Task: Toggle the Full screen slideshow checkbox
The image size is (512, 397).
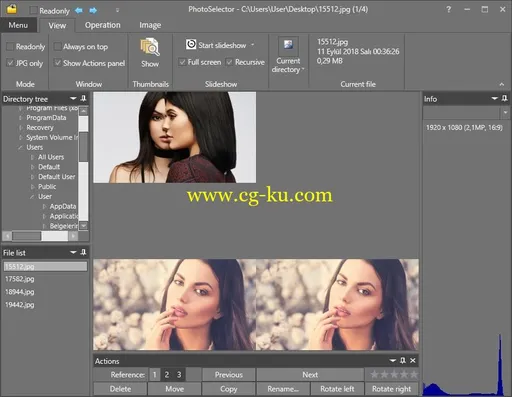Action: (x=182, y=62)
